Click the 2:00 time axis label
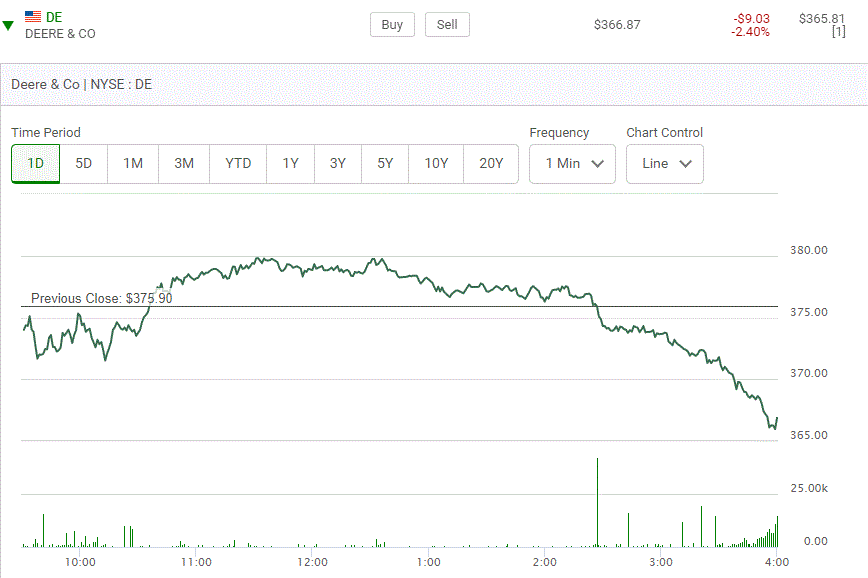This screenshot has height=578, width=868. click(x=545, y=562)
